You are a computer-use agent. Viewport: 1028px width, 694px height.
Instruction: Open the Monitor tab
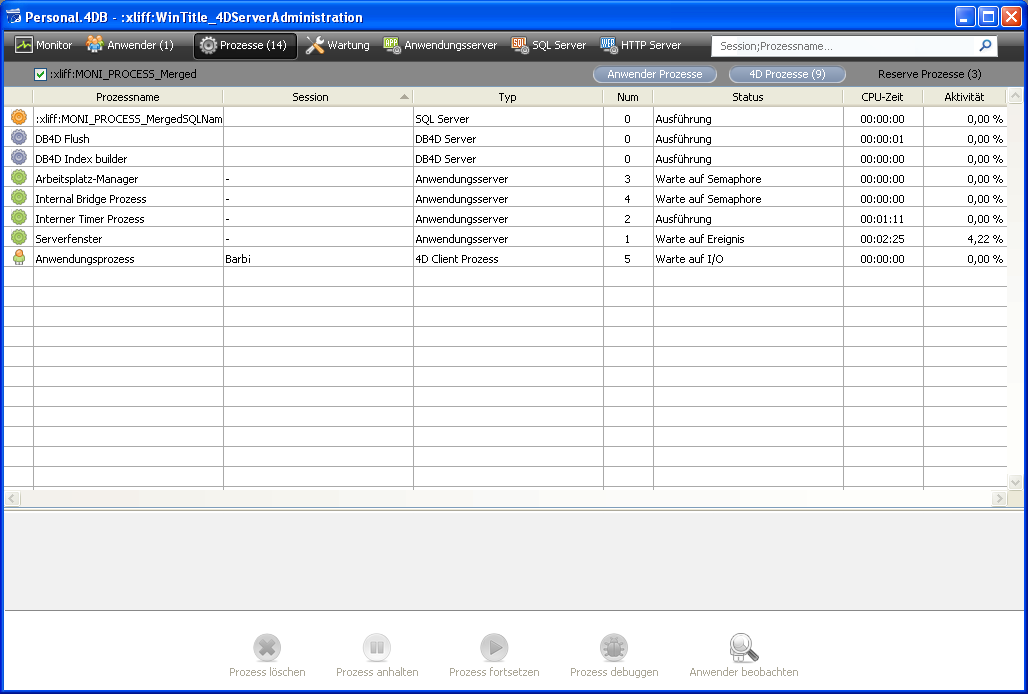pyautogui.click(x=43, y=45)
